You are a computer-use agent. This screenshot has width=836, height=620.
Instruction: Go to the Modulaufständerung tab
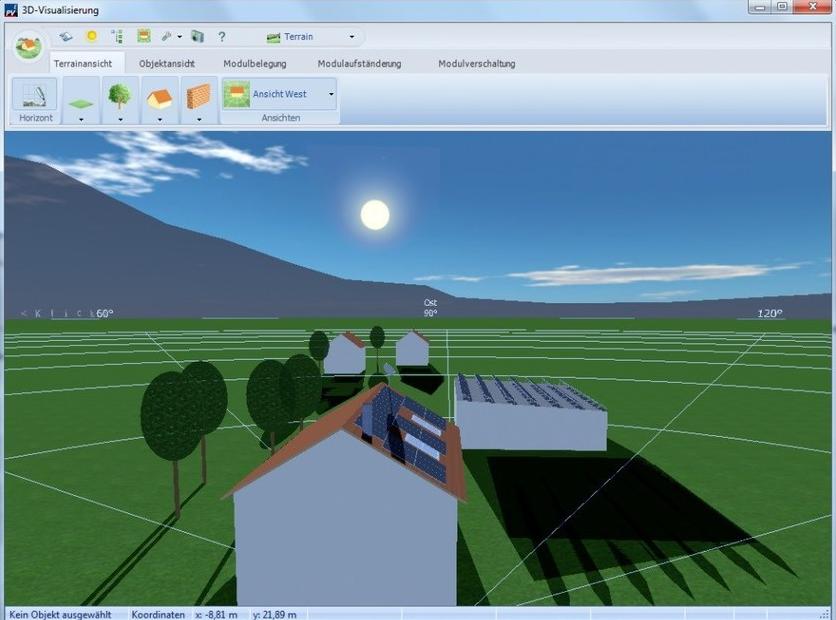(x=359, y=64)
